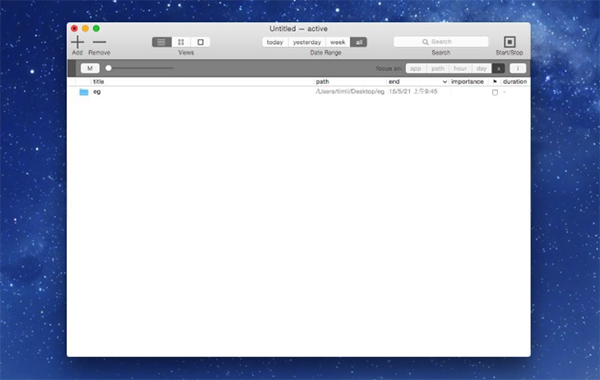This screenshot has width=600, height=380.
Task: Sort by duration column header
Action: click(x=515, y=82)
